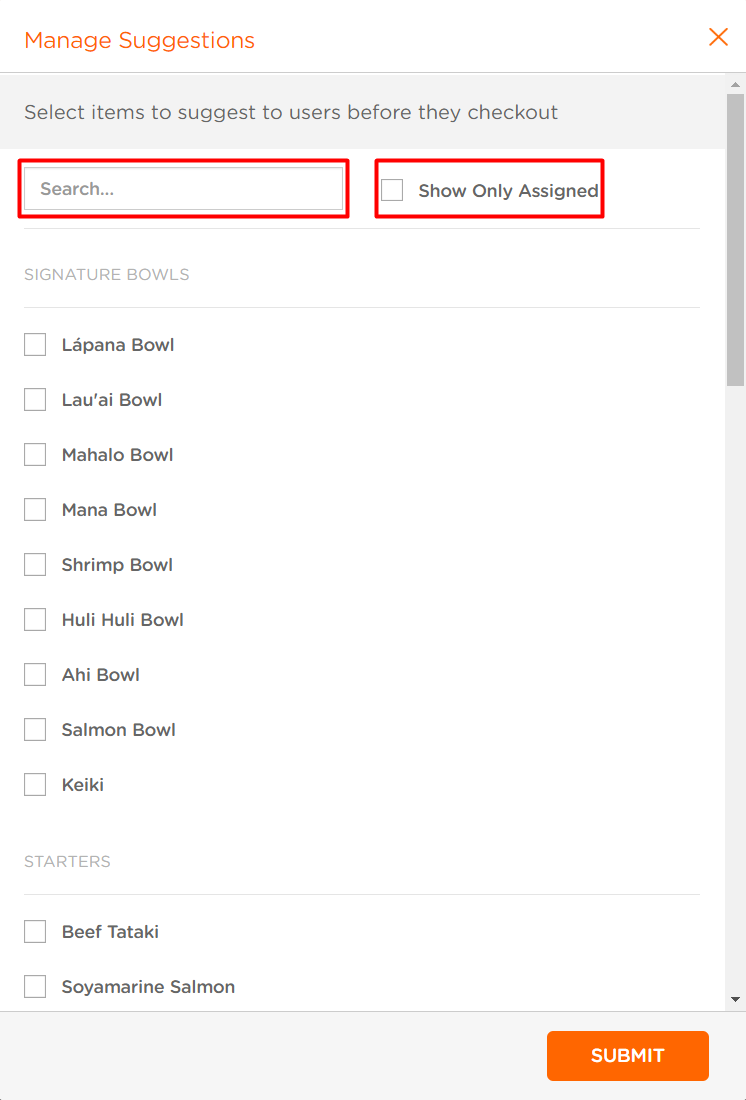Tick the Keiki checkbox
The height and width of the screenshot is (1100, 746).
coord(35,784)
